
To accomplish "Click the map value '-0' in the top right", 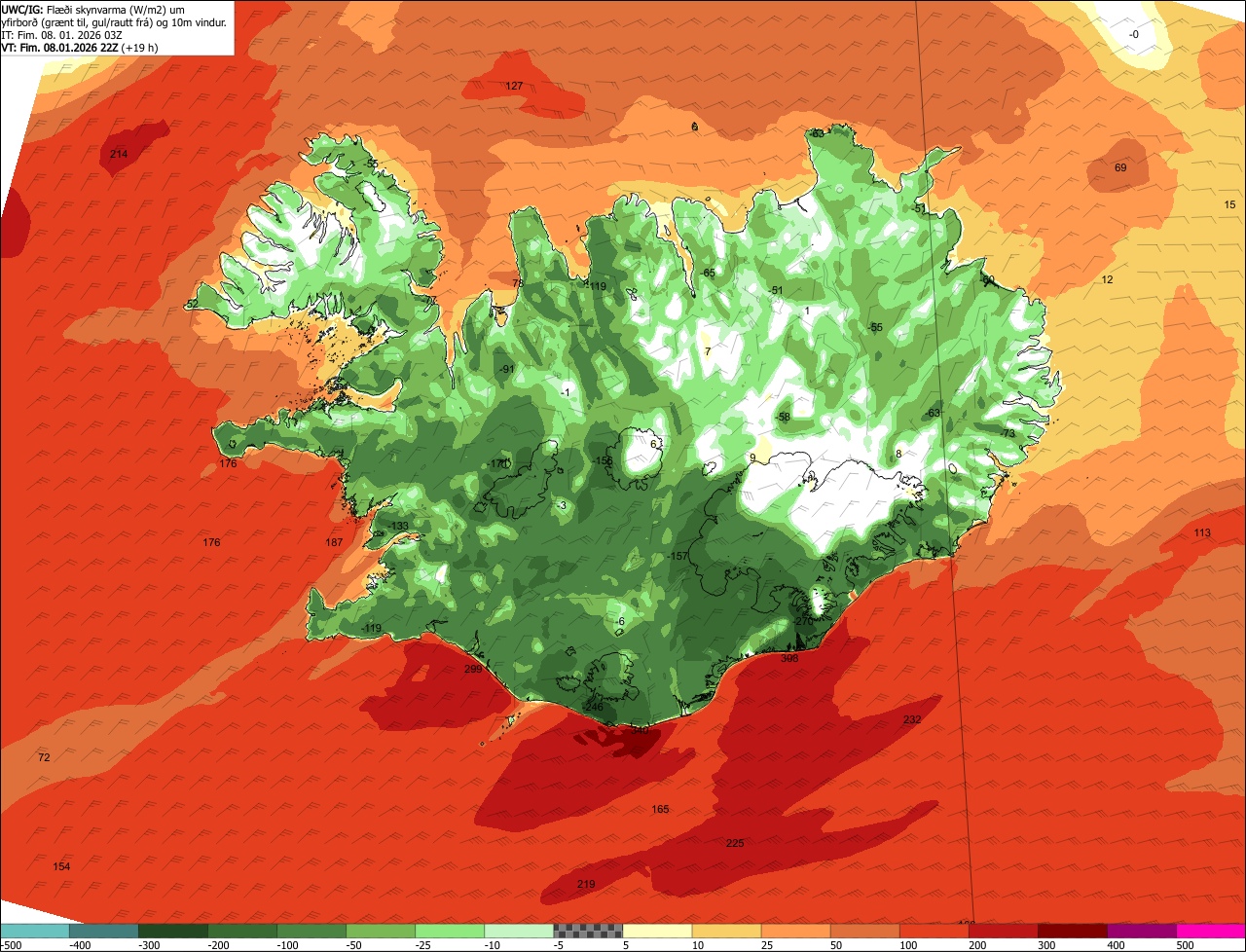I will (x=1133, y=34).
